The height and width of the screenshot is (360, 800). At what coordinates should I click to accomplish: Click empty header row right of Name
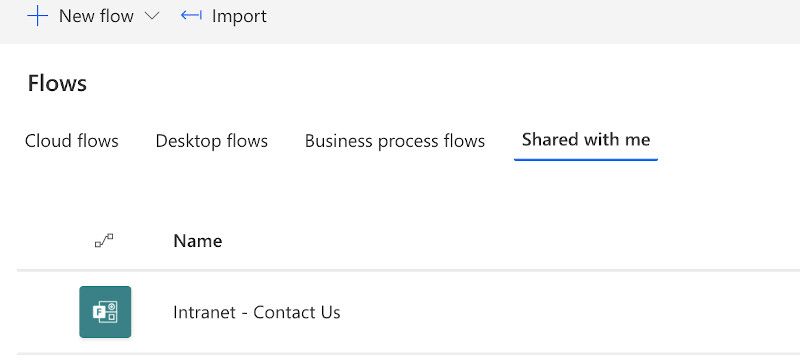tap(510, 241)
